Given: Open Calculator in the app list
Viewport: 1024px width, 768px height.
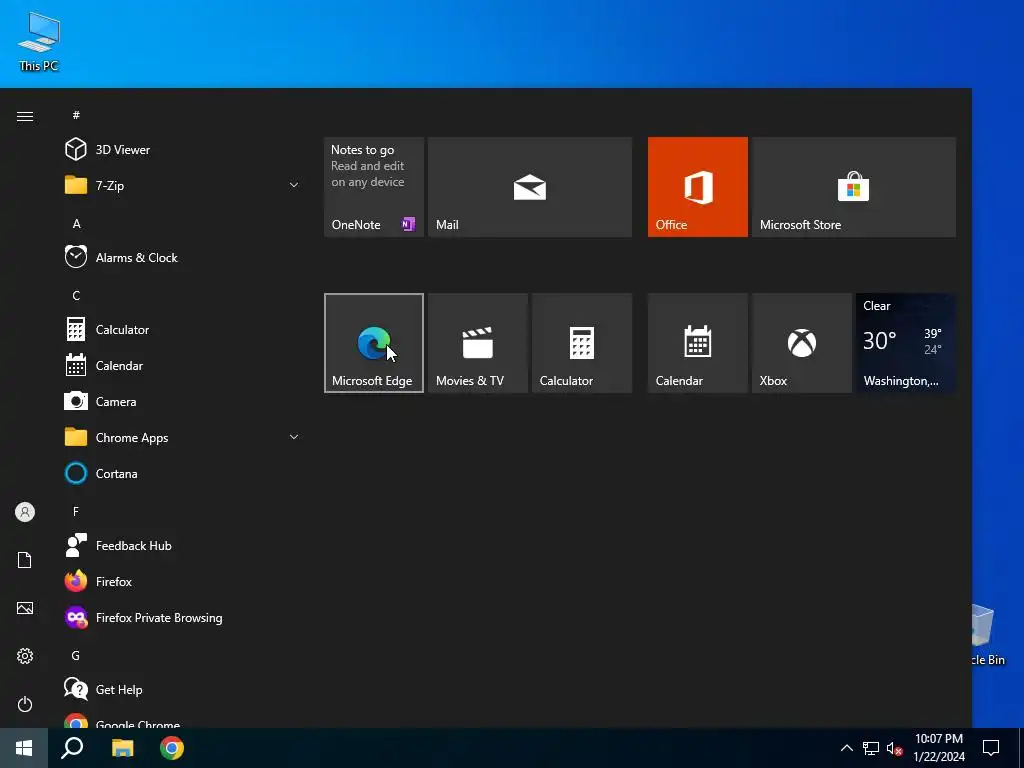Looking at the screenshot, I should point(180,330).
